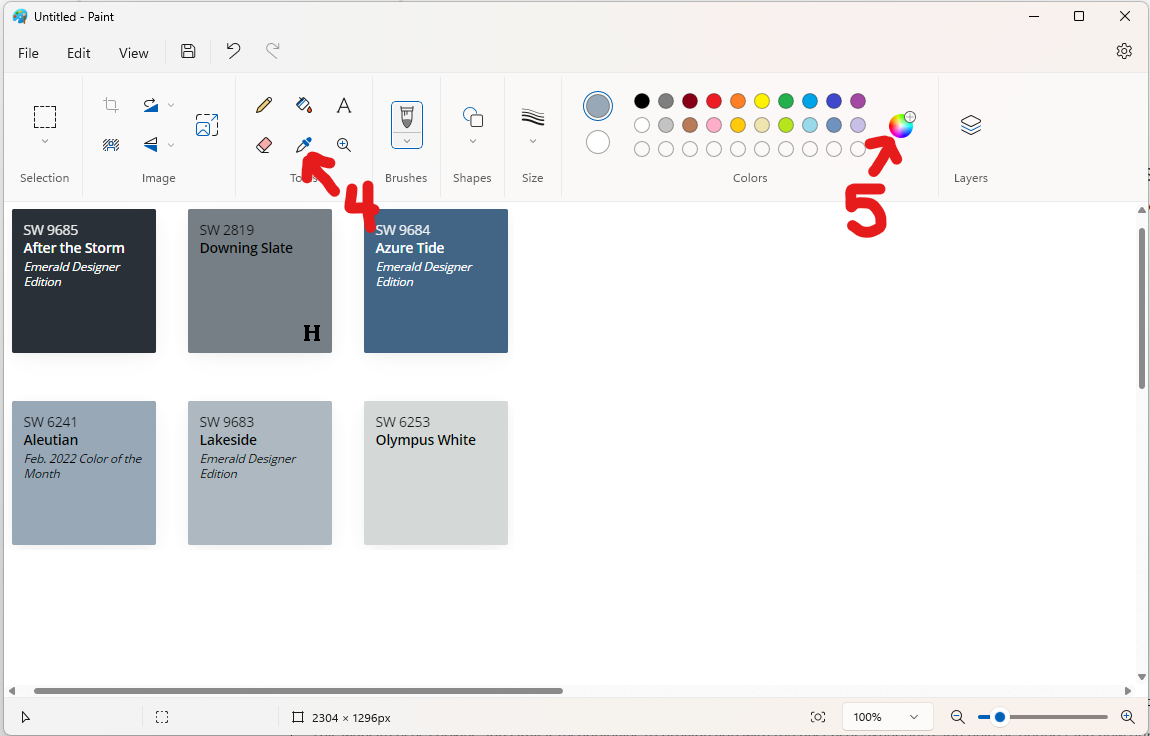Click the Undo button
This screenshot has width=1150, height=736.
click(233, 51)
